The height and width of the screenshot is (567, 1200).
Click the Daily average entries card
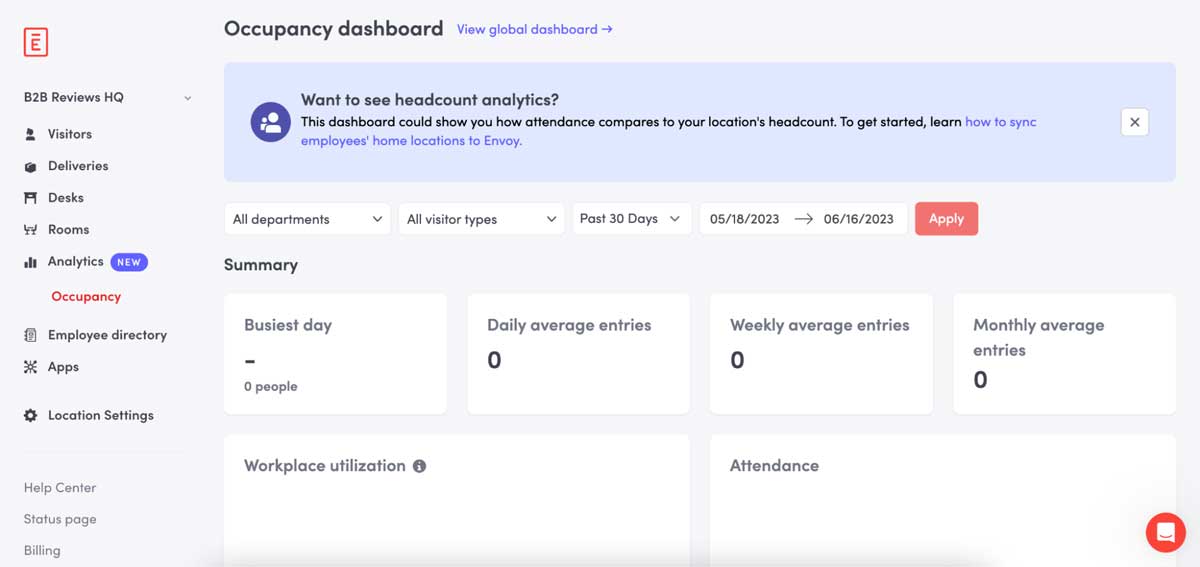578,354
